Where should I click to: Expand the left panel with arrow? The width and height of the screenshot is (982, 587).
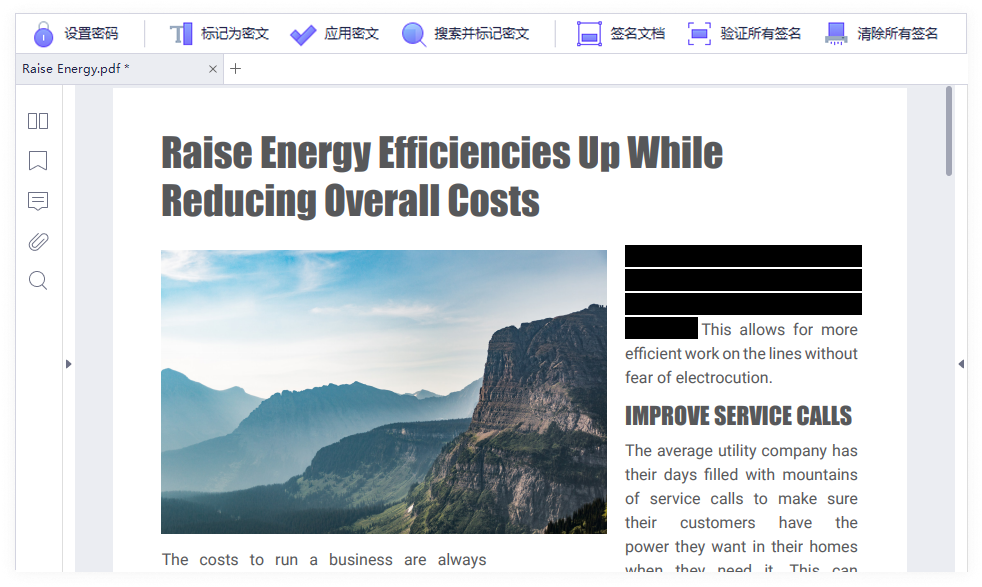[x=69, y=364]
